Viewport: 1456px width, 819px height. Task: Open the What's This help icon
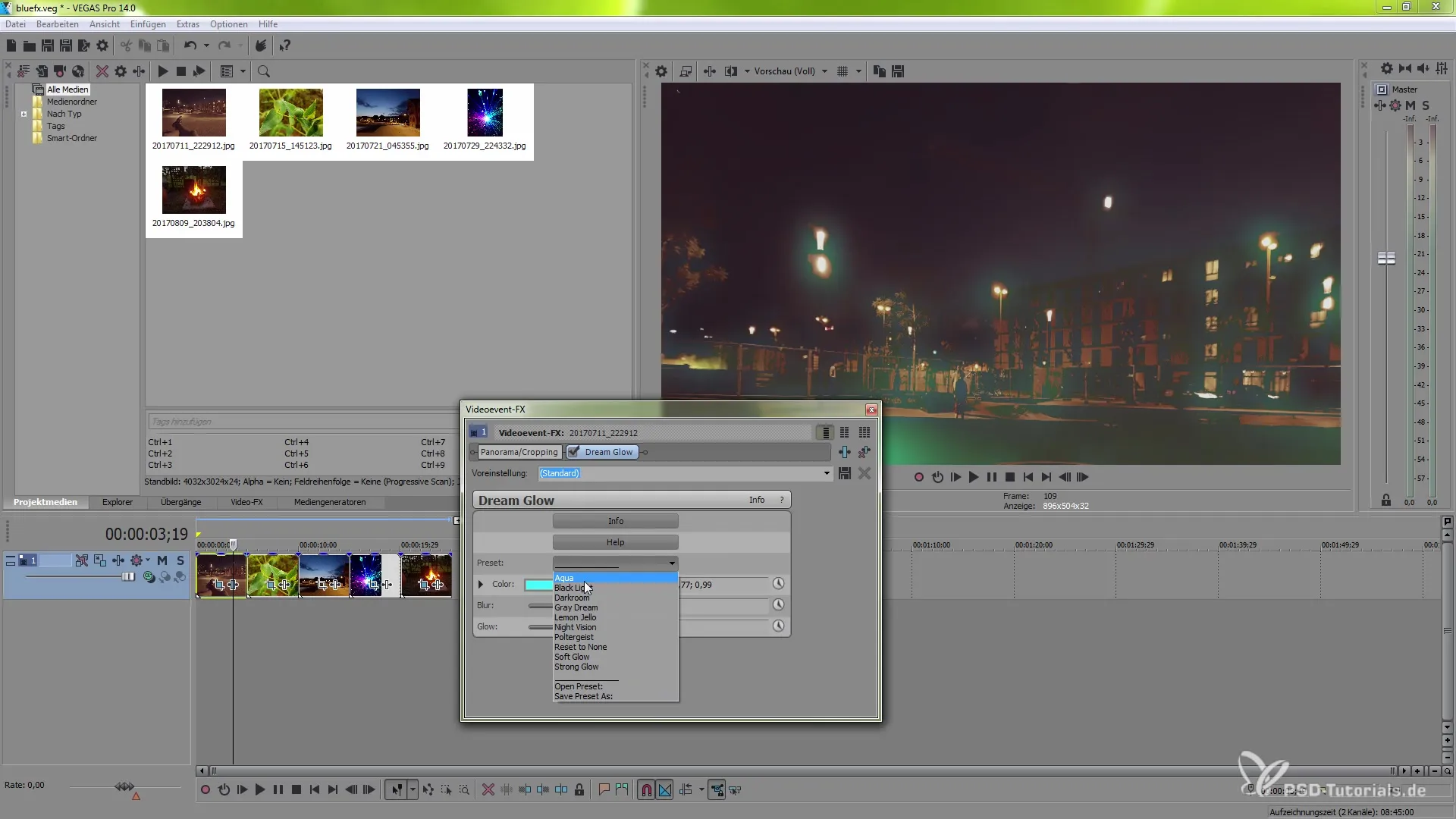point(284,46)
